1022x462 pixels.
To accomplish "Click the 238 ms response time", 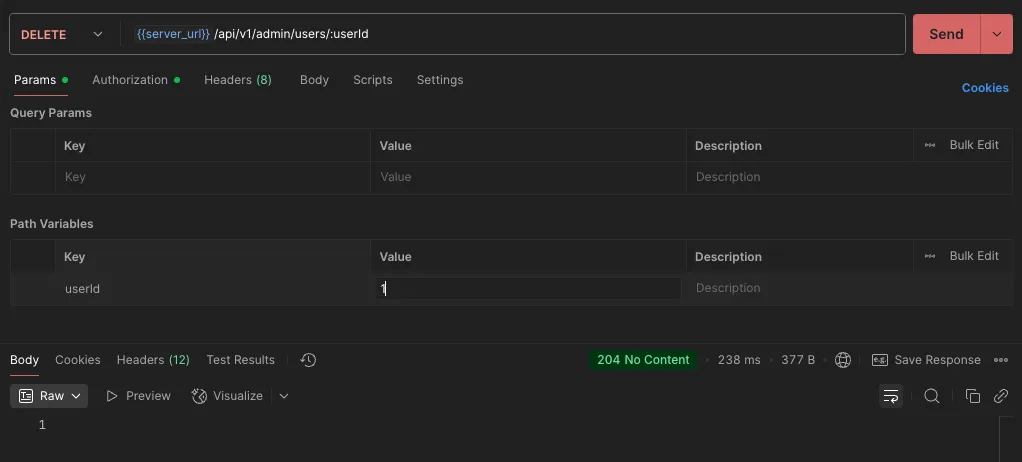I will 739,360.
